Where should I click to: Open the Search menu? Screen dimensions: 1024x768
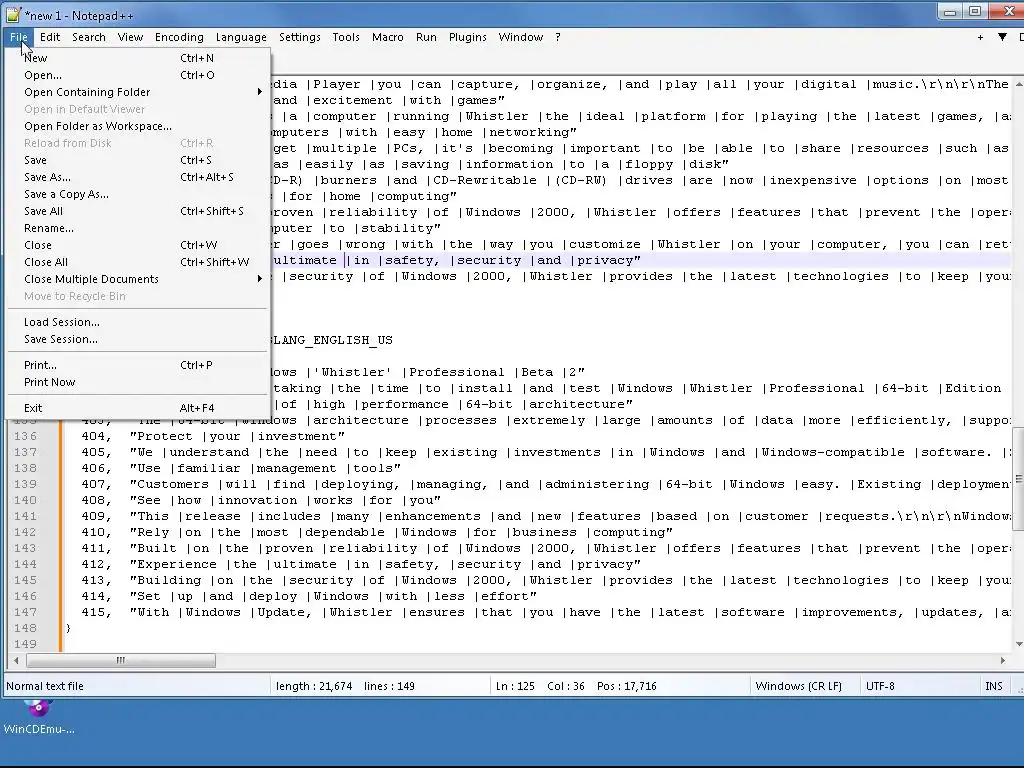(89, 37)
